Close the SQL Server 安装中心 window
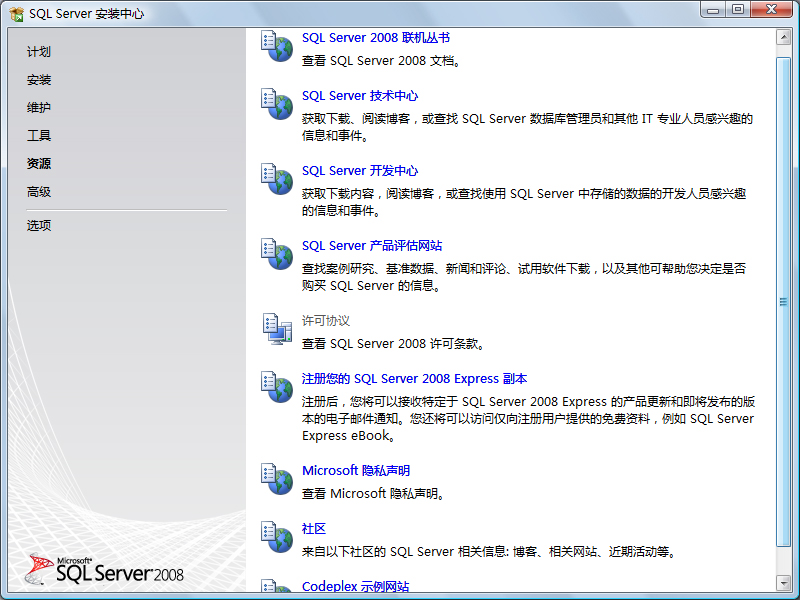The width and height of the screenshot is (800, 600). [x=771, y=10]
